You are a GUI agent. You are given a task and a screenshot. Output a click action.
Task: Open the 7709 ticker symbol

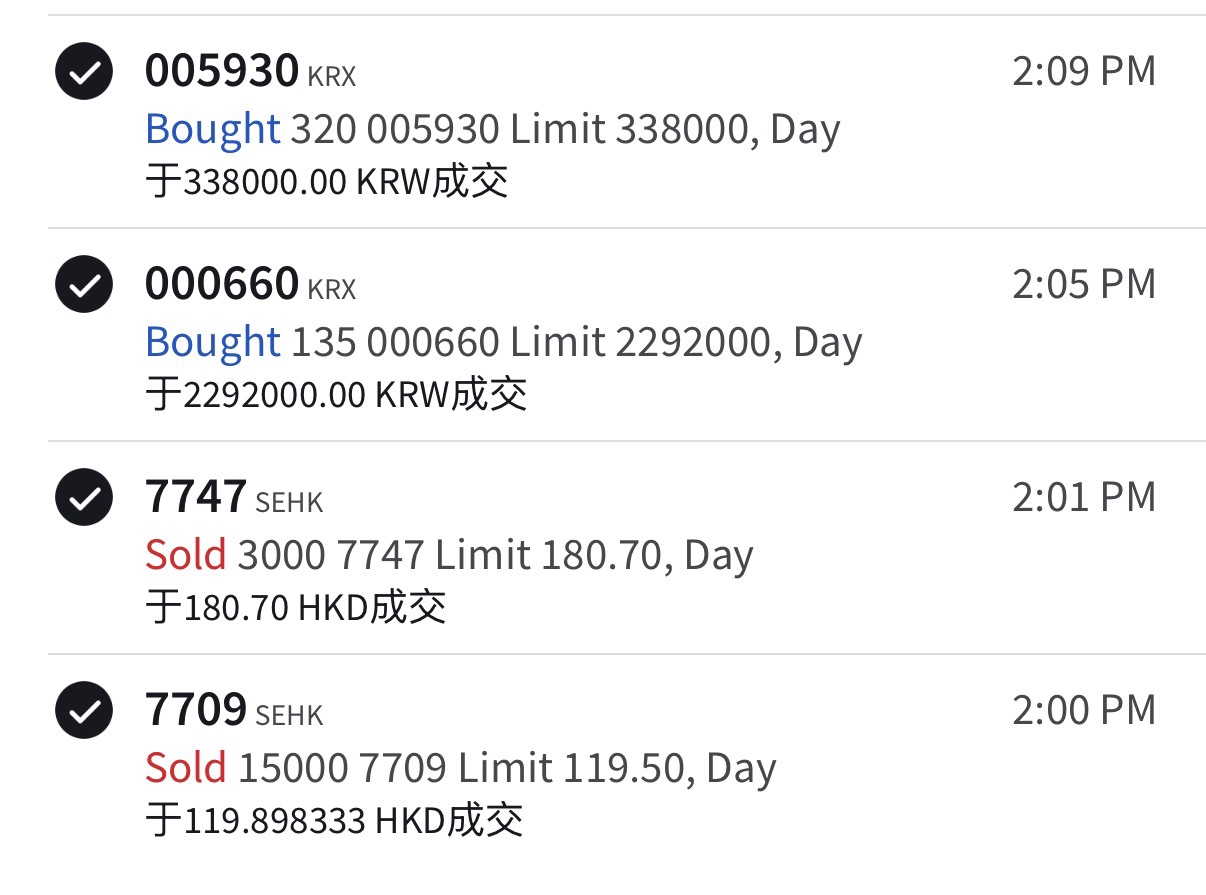tap(196, 710)
